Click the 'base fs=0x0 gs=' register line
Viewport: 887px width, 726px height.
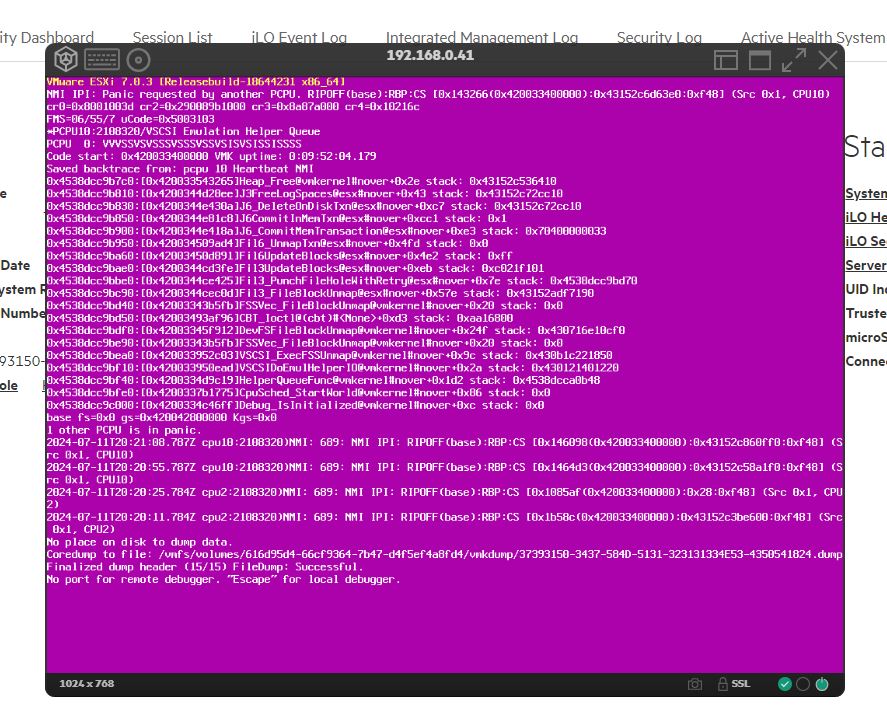[161, 418]
